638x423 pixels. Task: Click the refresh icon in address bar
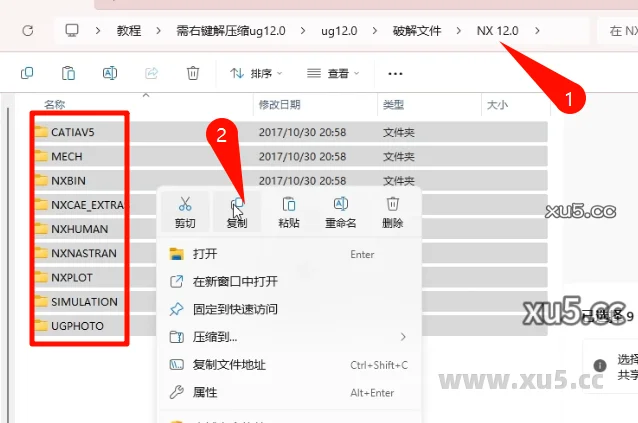pos(27,30)
